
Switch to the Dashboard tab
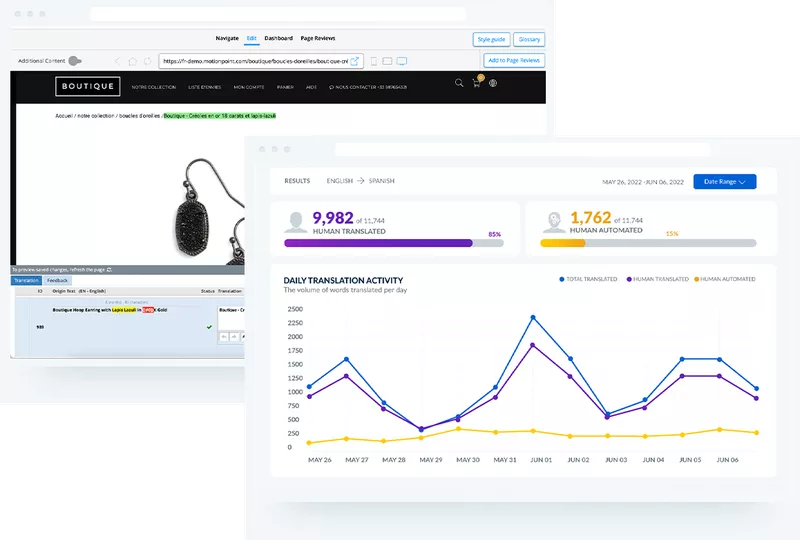click(x=279, y=38)
